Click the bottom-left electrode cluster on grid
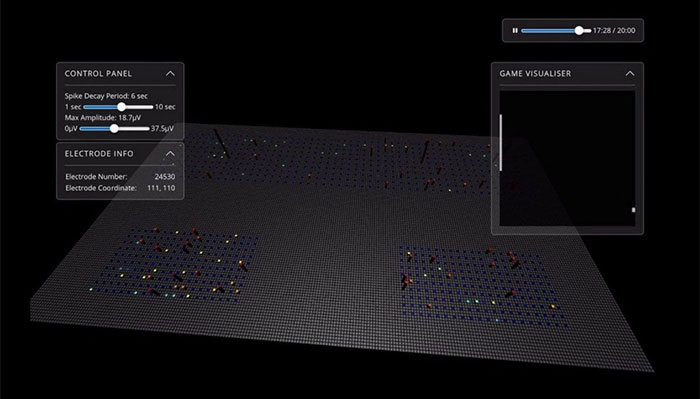This screenshot has height=399, width=700. pos(174,263)
